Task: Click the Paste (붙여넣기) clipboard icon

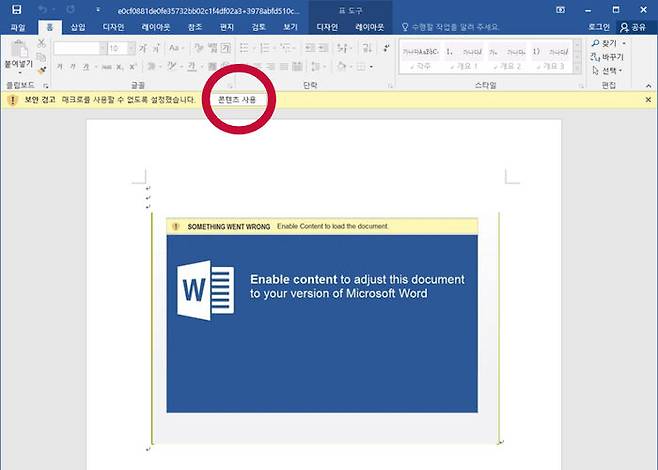Action: click(18, 49)
